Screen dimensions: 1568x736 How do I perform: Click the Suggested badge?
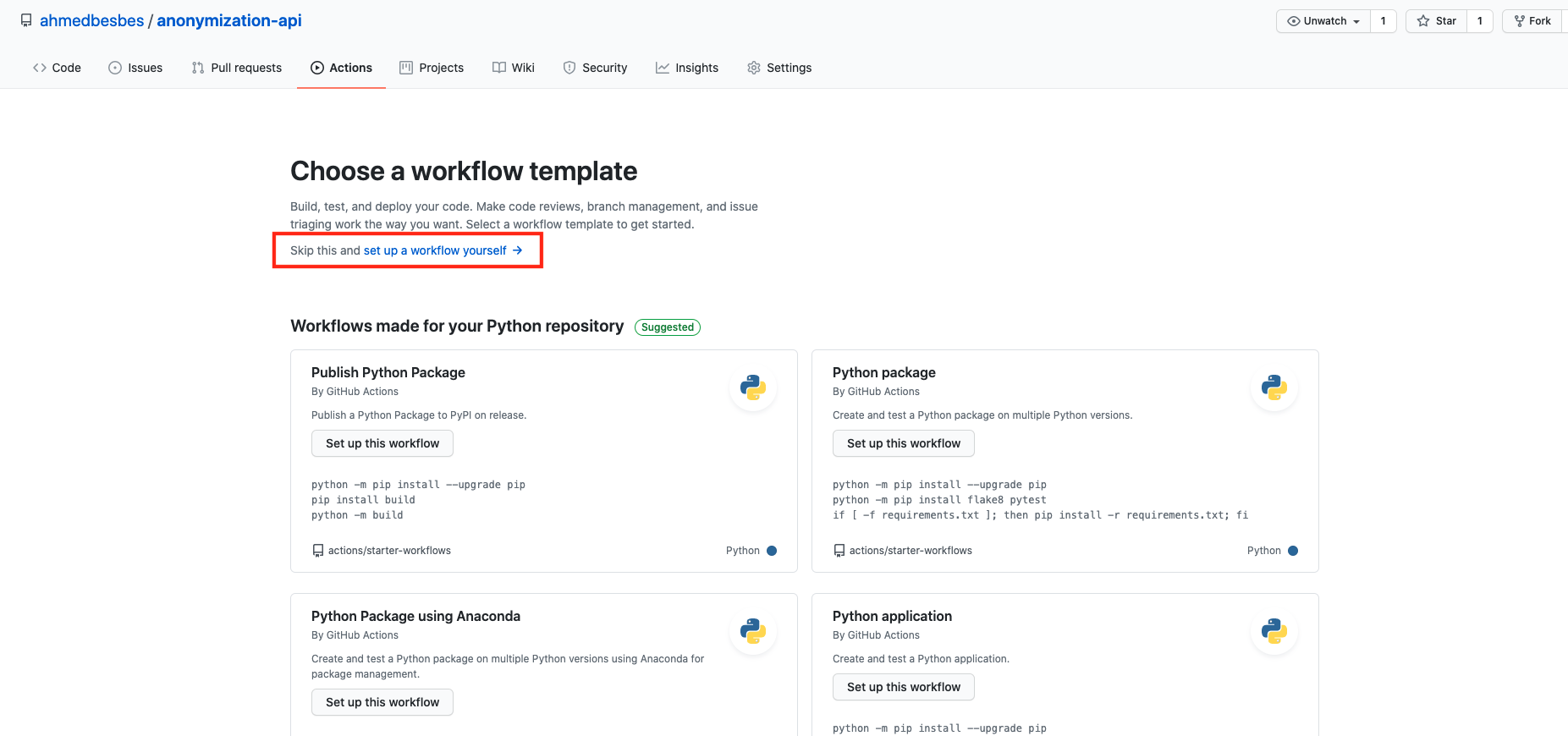[668, 327]
